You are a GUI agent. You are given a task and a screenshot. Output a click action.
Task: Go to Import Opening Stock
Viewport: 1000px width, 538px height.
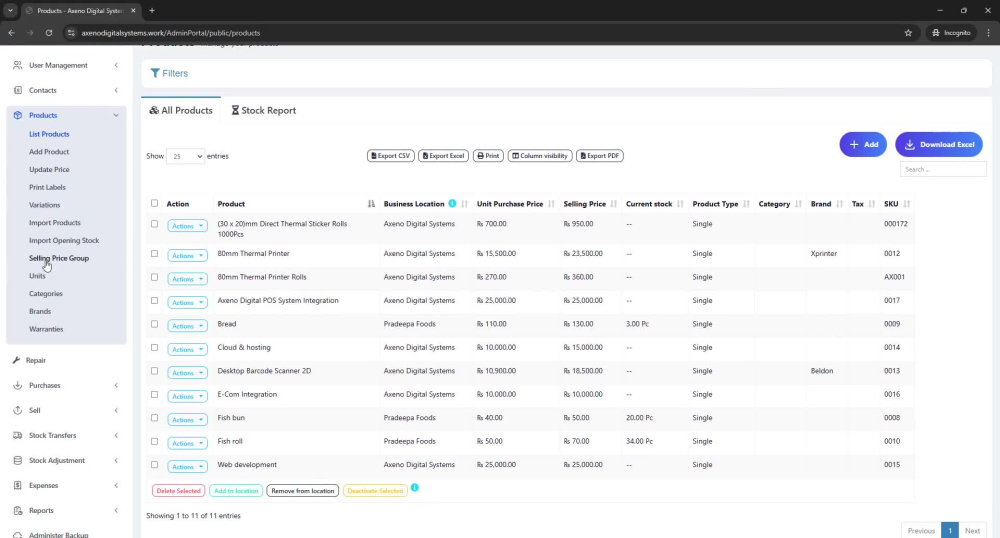click(64, 240)
